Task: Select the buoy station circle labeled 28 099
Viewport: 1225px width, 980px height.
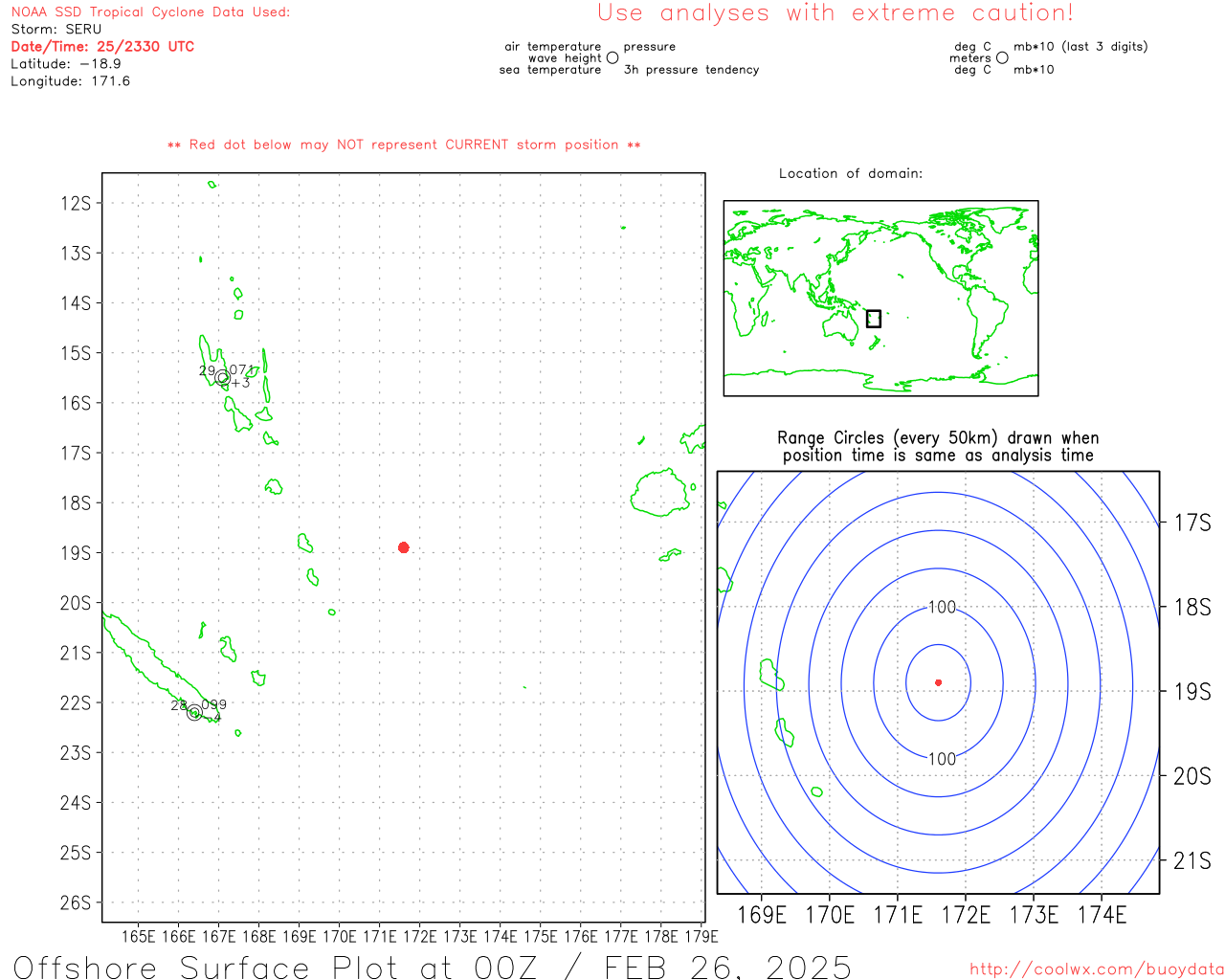Action: tap(194, 712)
